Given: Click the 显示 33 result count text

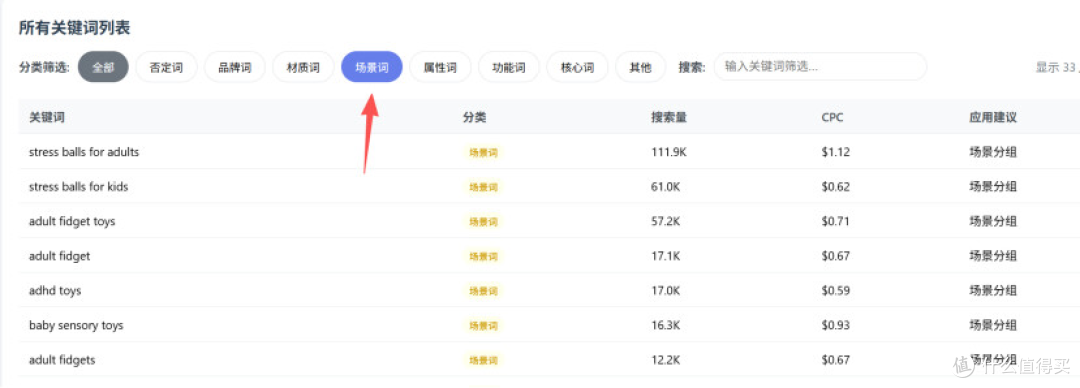Looking at the screenshot, I should click(1057, 68).
